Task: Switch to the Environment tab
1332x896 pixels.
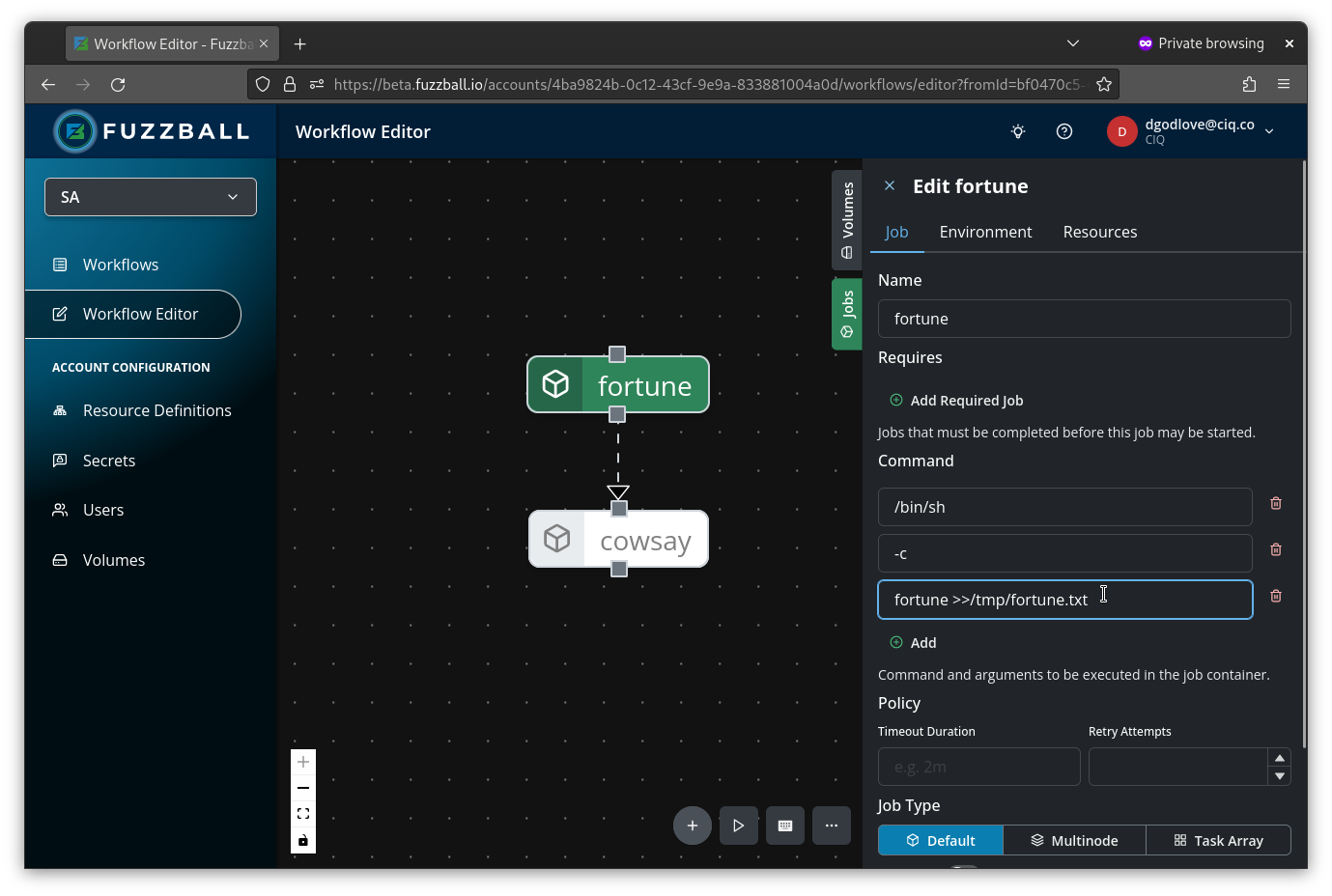Action: (x=985, y=232)
